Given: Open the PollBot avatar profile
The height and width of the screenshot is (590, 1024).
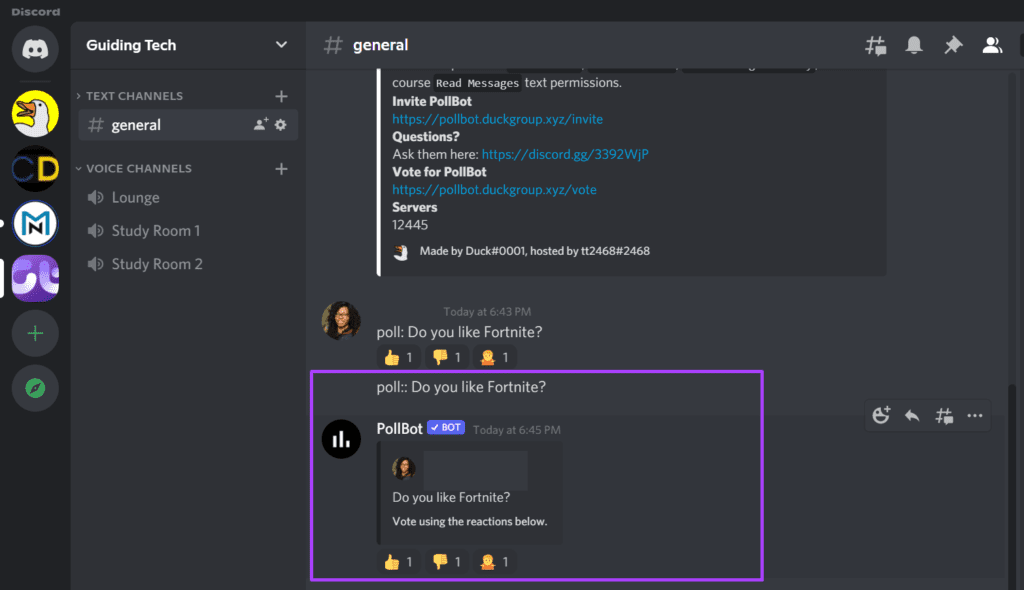Looking at the screenshot, I should pyautogui.click(x=341, y=439).
